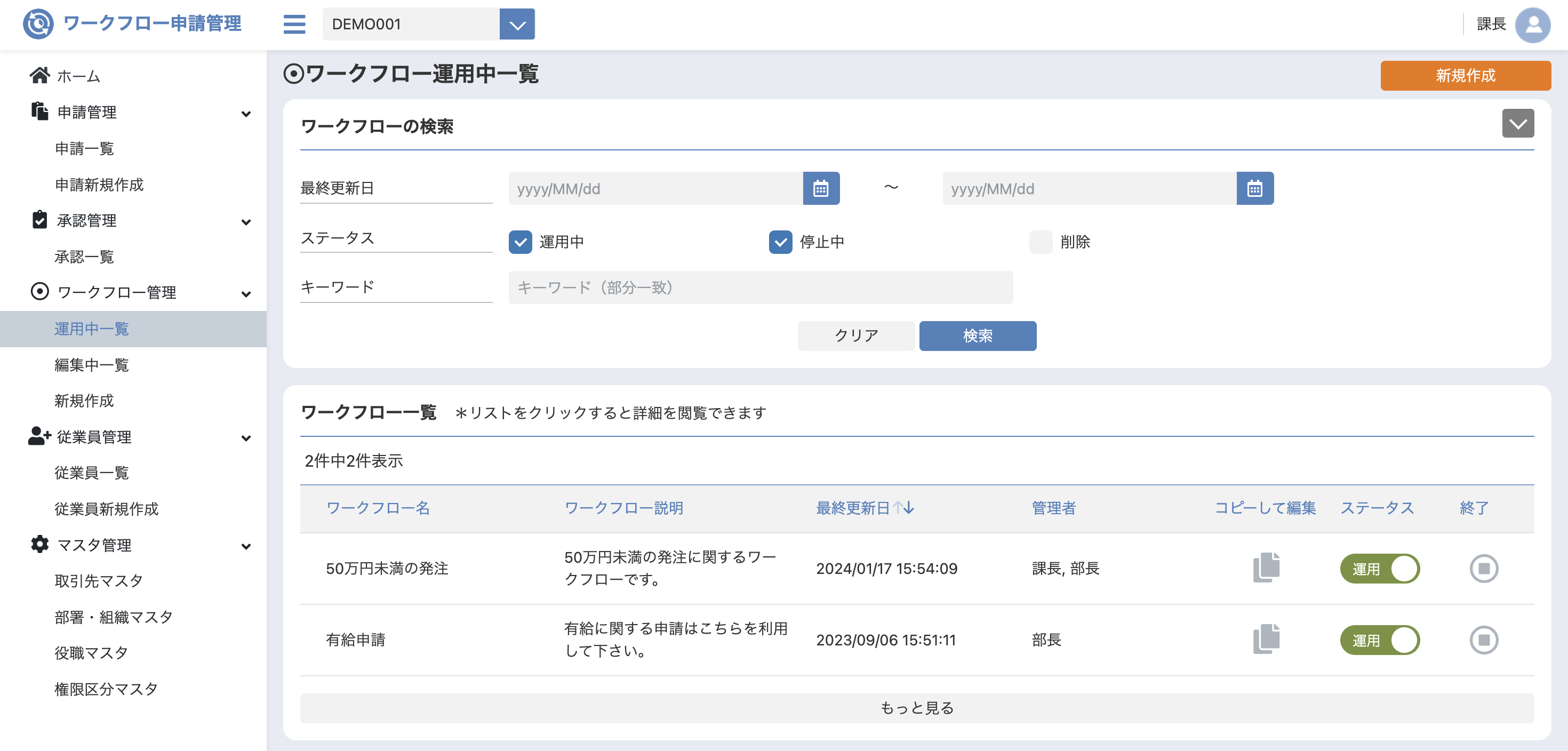Copy and edit 50万円未満の発注 workflow

1266,568
